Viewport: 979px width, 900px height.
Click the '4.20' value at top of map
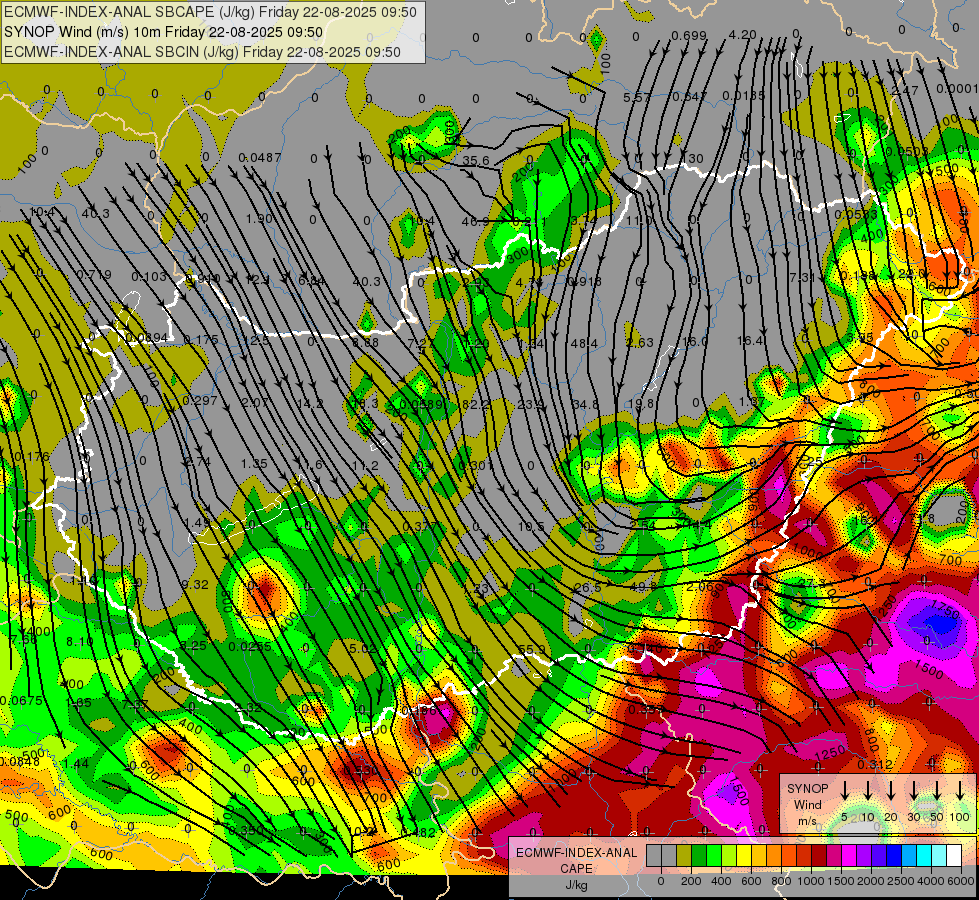tap(742, 35)
